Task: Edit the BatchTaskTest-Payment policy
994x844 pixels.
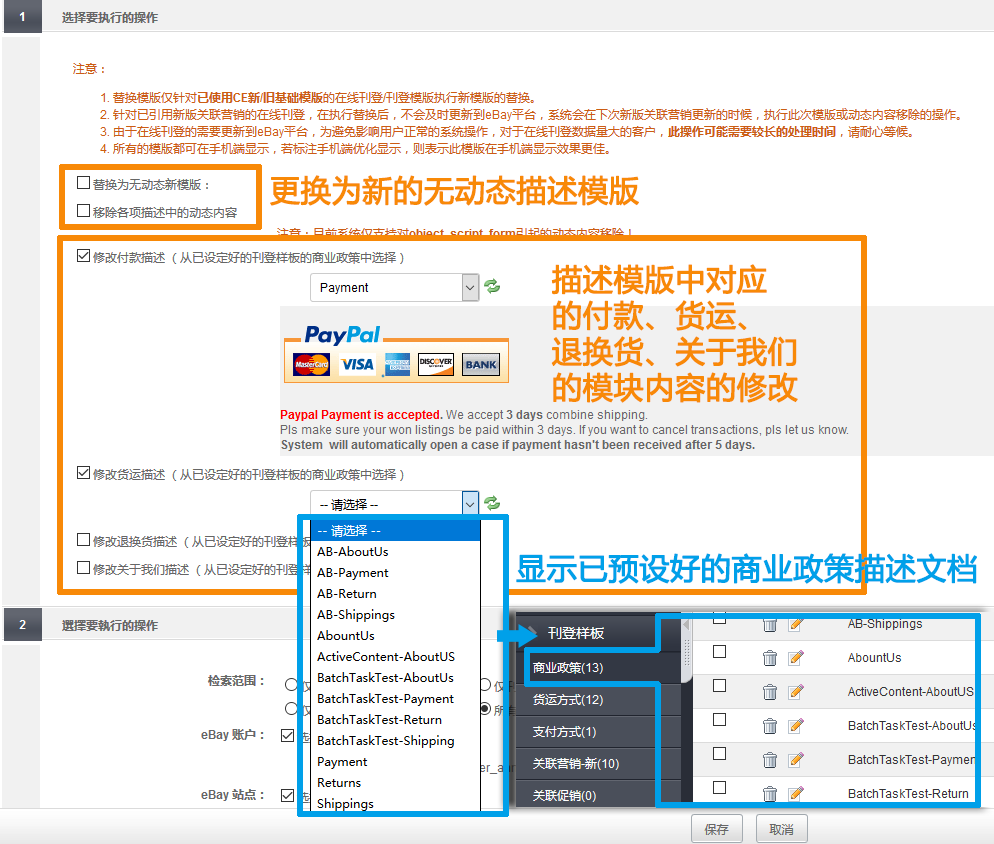Action: (x=796, y=760)
